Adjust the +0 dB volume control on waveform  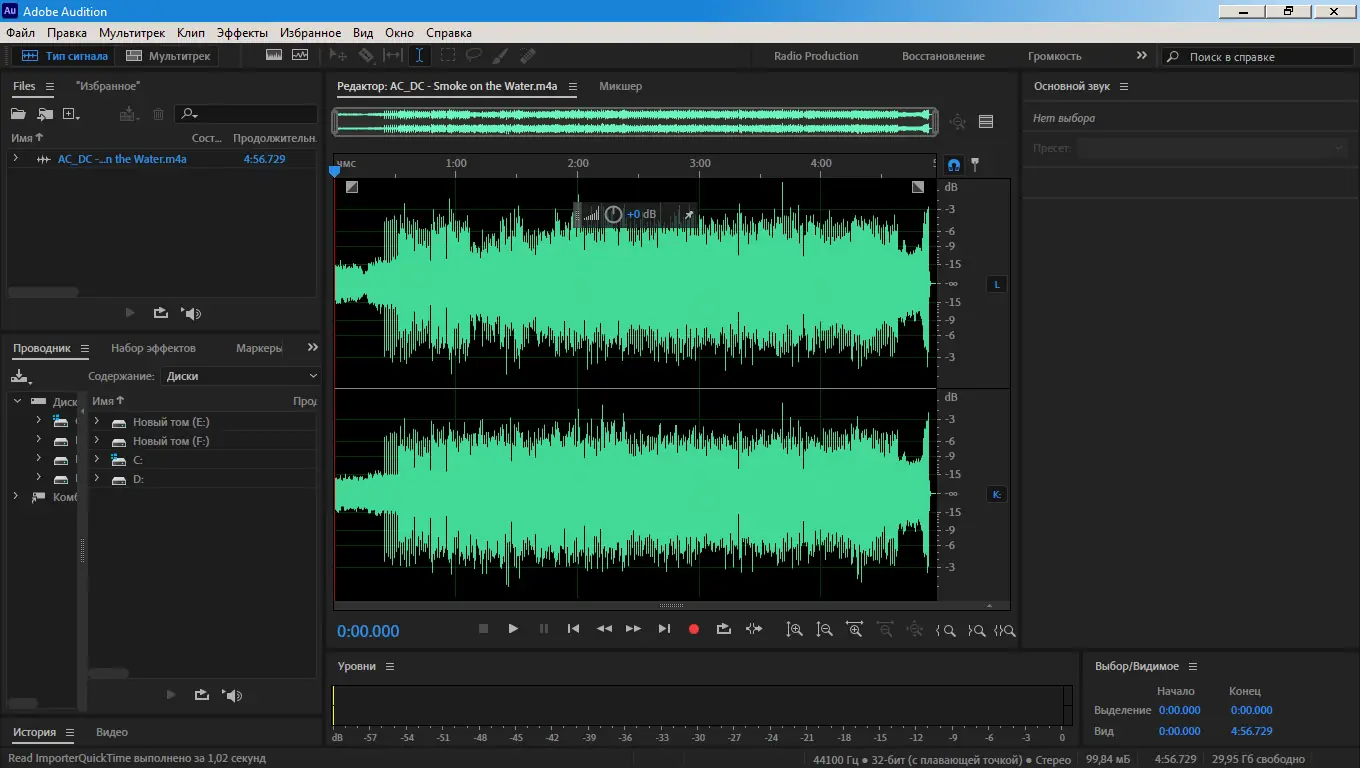pos(640,214)
